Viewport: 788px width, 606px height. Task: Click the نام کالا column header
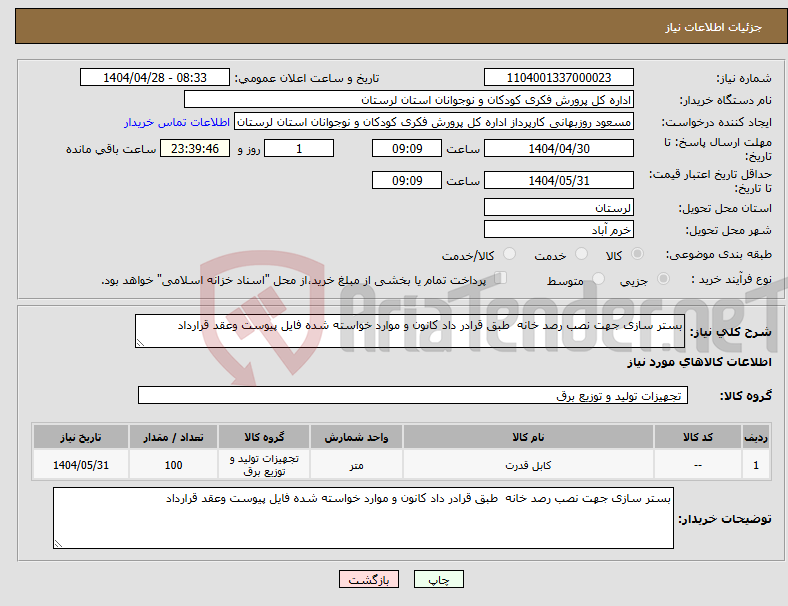(x=528, y=437)
